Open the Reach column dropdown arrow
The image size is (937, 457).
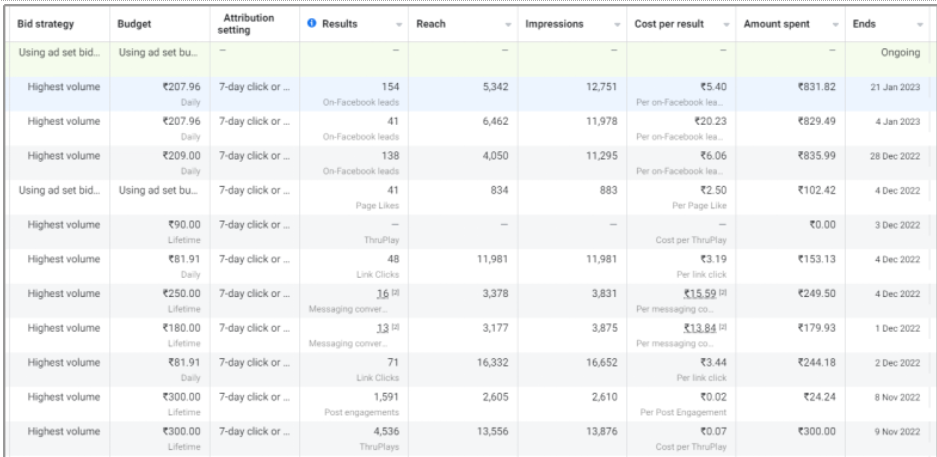coord(507,23)
